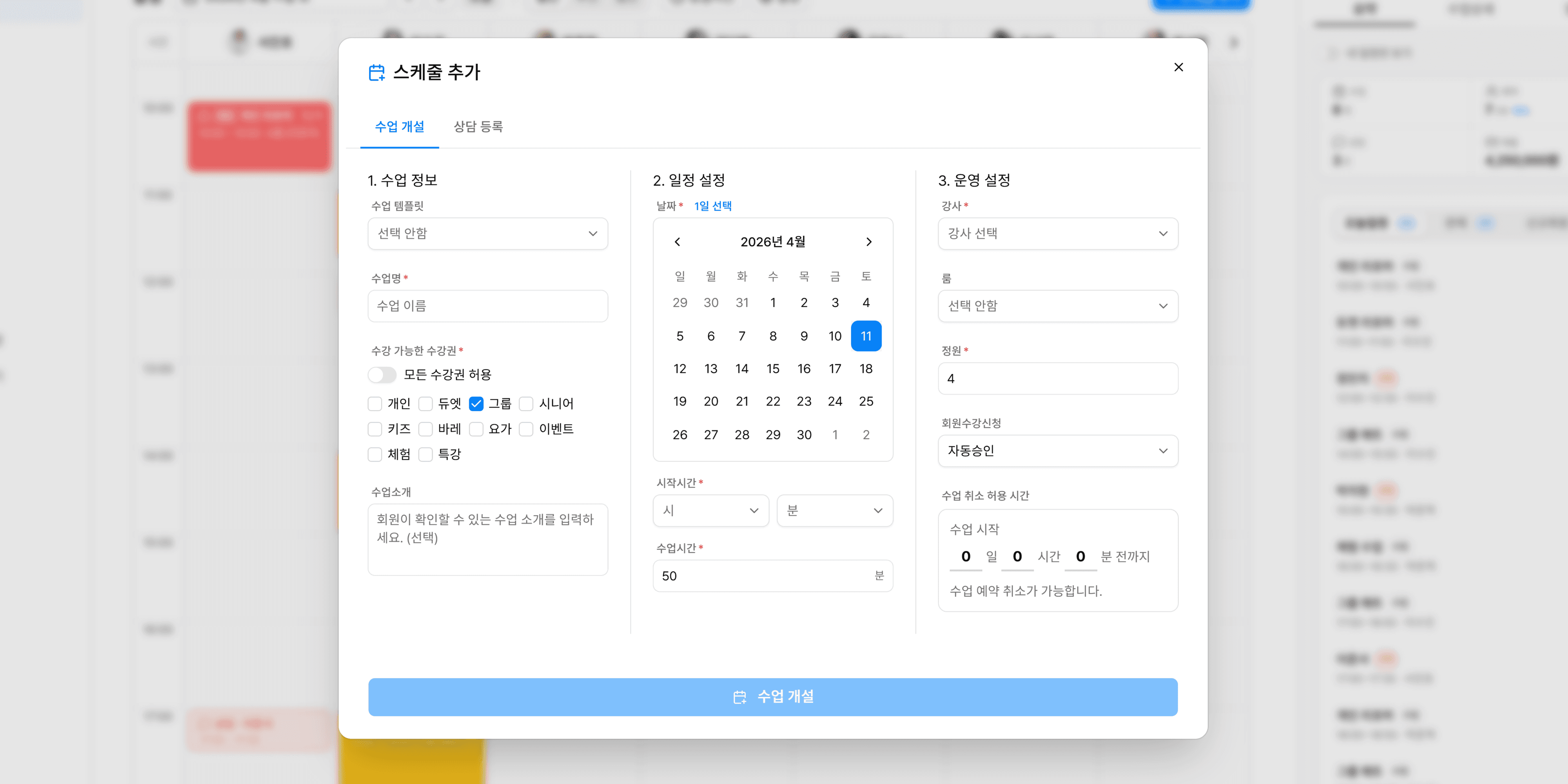Select April 15 on the calendar
Screen dimensions: 1568x784
tap(773, 368)
